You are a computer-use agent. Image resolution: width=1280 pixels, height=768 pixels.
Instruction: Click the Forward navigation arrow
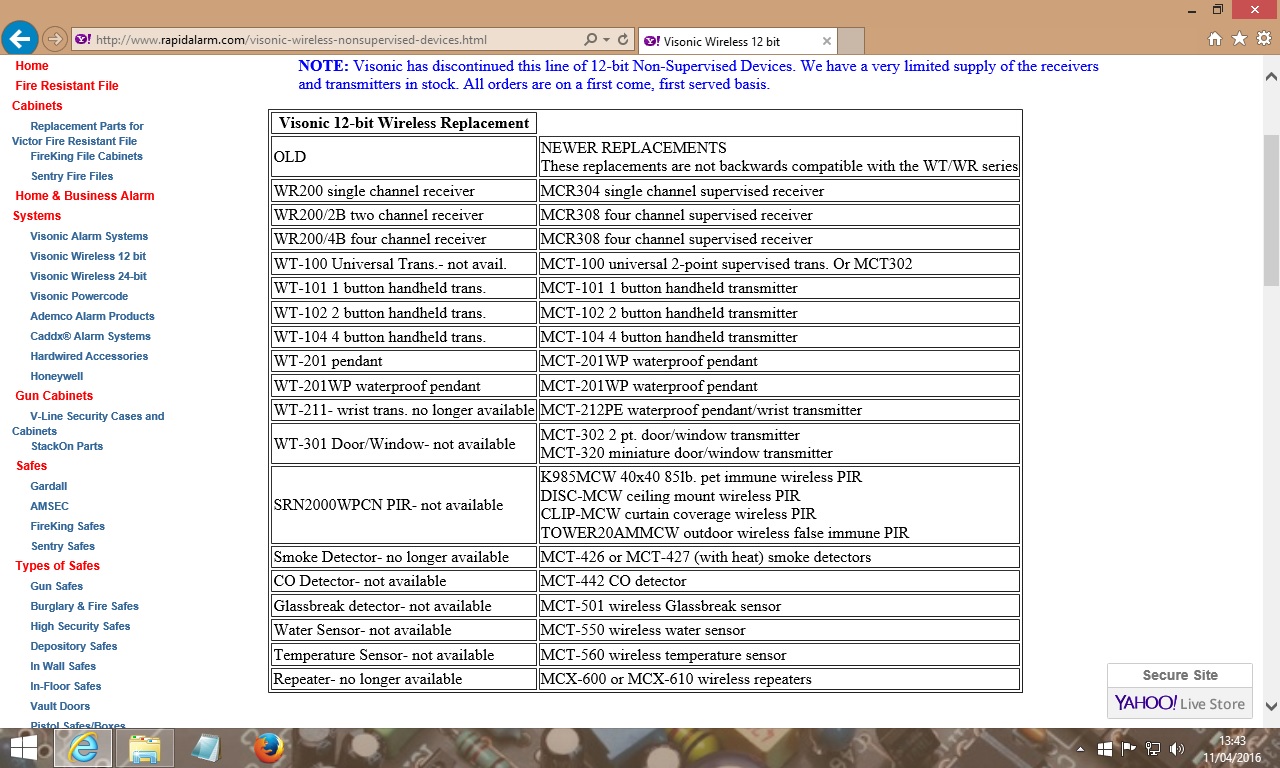pyautogui.click(x=55, y=40)
